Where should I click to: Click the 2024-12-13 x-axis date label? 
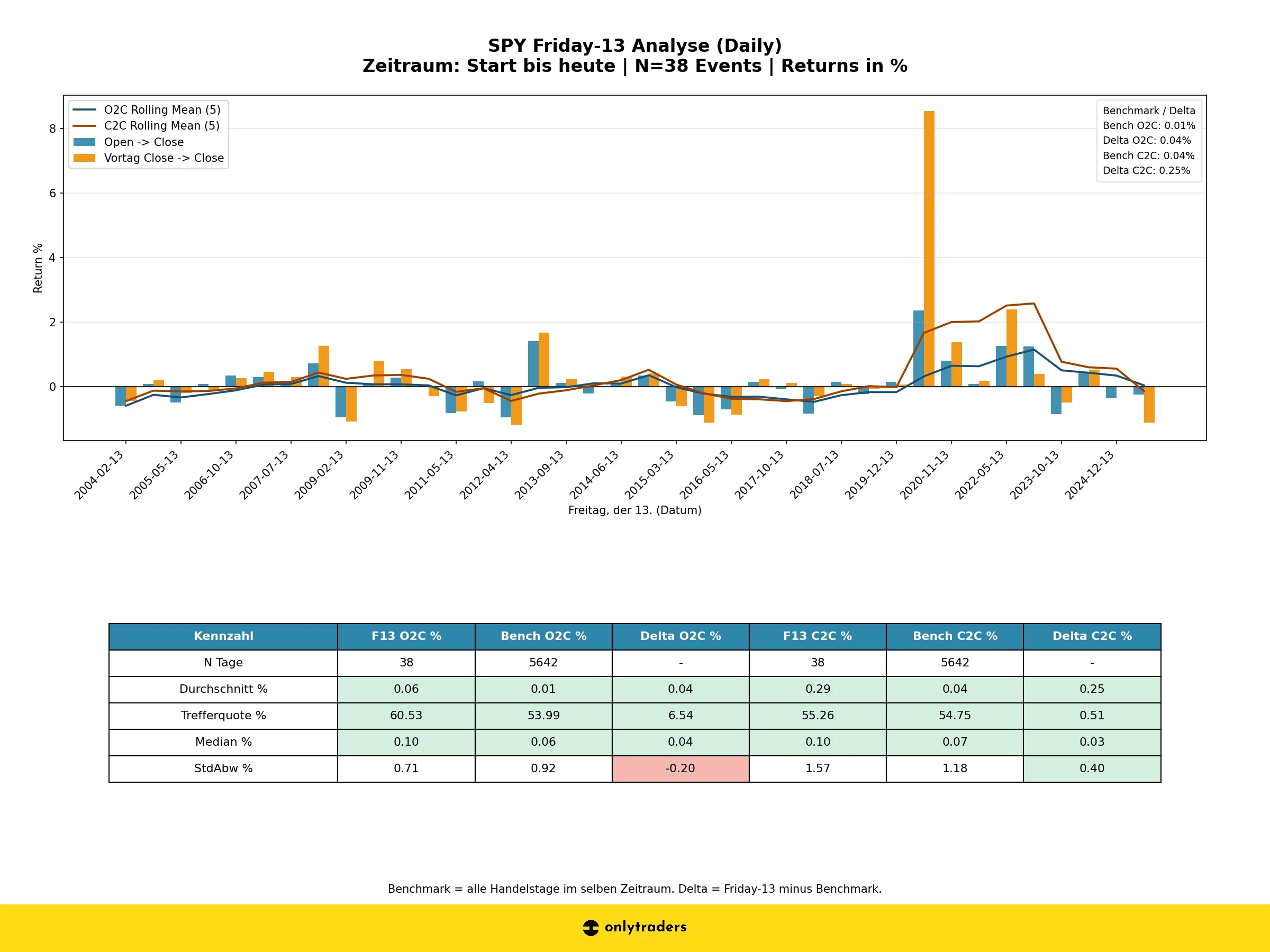pos(1089,474)
